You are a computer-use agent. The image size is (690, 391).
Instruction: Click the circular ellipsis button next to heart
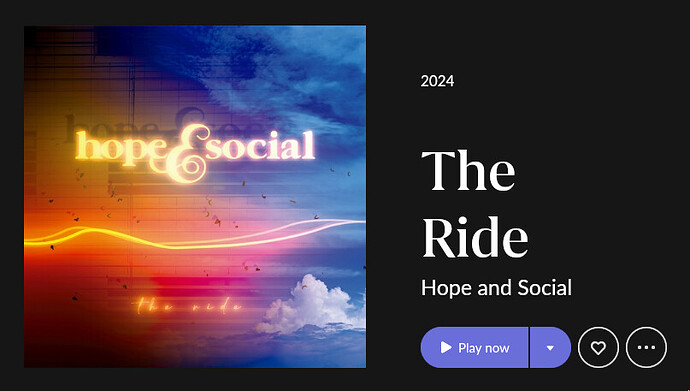pos(646,347)
